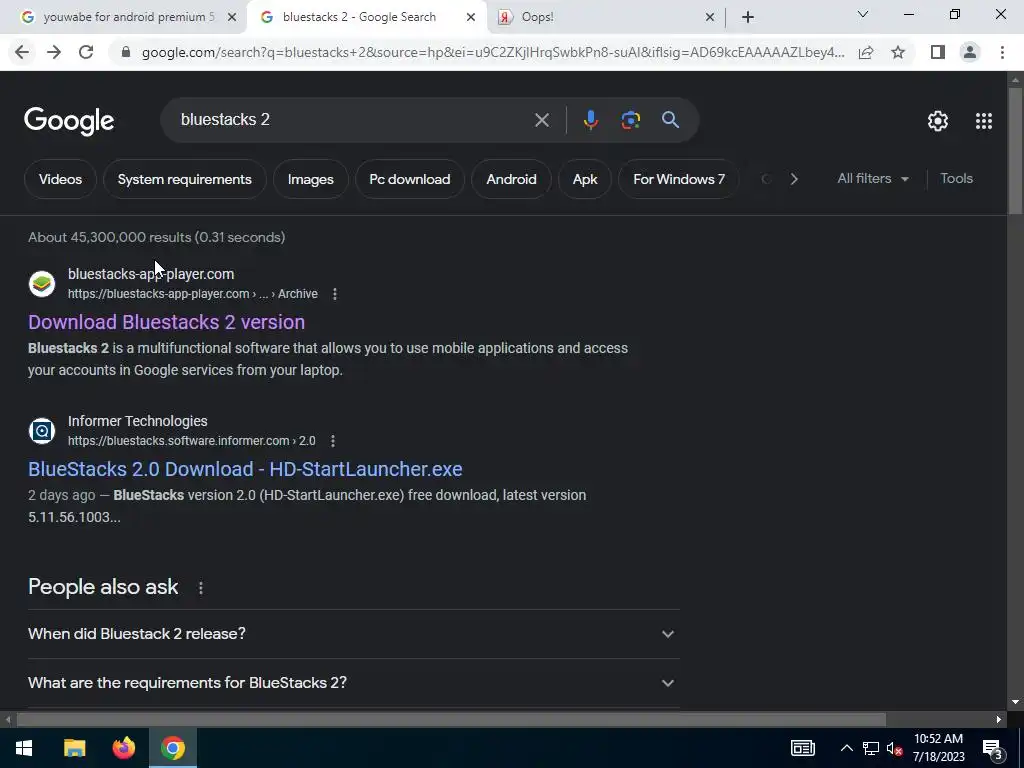Click the network status tray icon

871,748
